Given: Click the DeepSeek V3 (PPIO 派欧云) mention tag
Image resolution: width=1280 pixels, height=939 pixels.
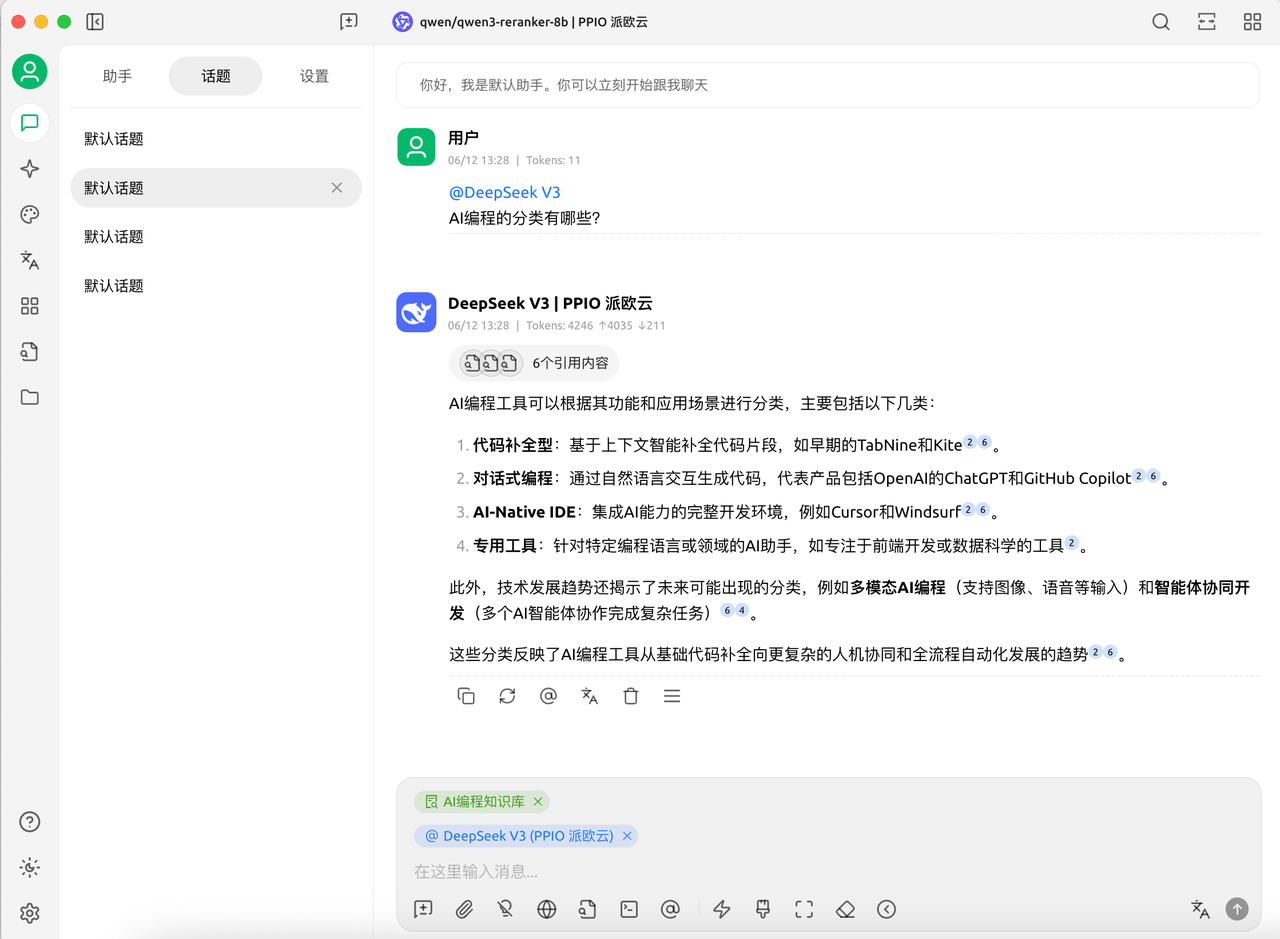Looking at the screenshot, I should click(x=528, y=836).
